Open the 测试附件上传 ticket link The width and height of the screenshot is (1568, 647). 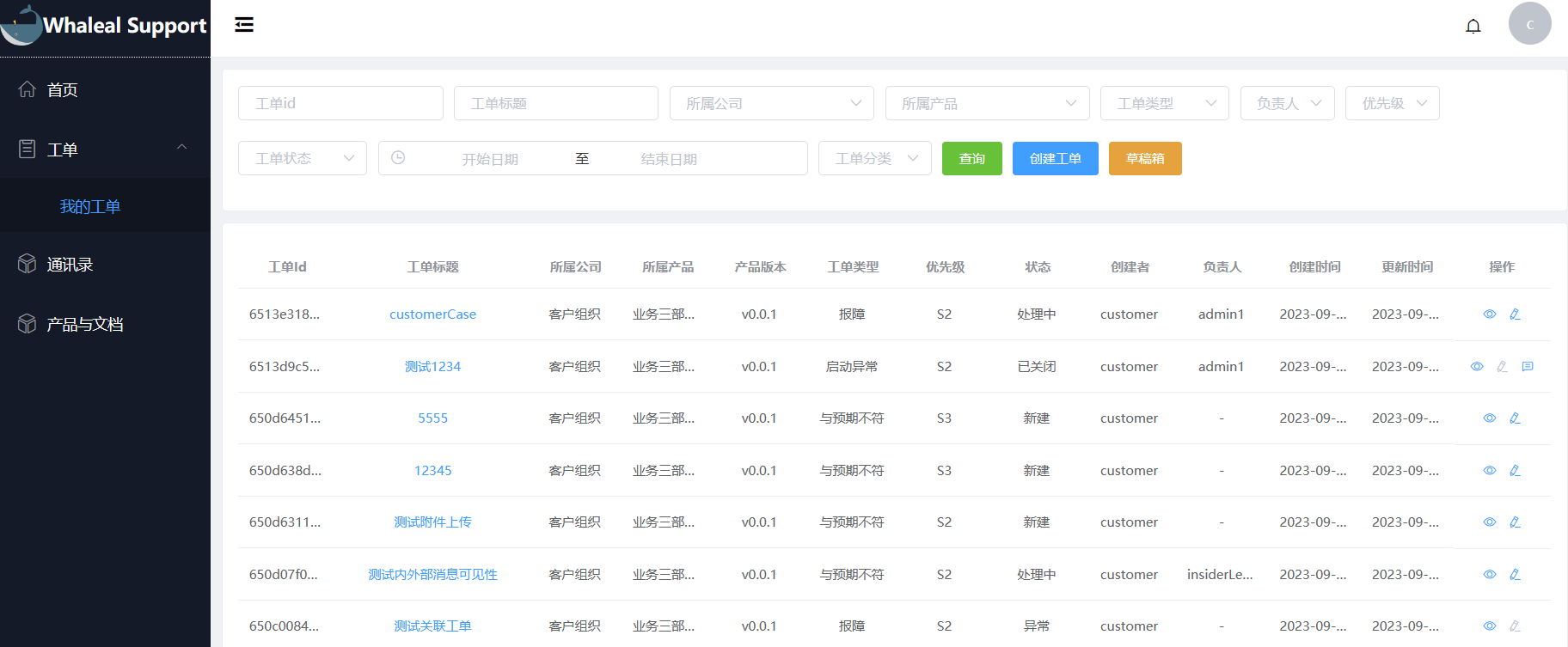pyautogui.click(x=433, y=522)
